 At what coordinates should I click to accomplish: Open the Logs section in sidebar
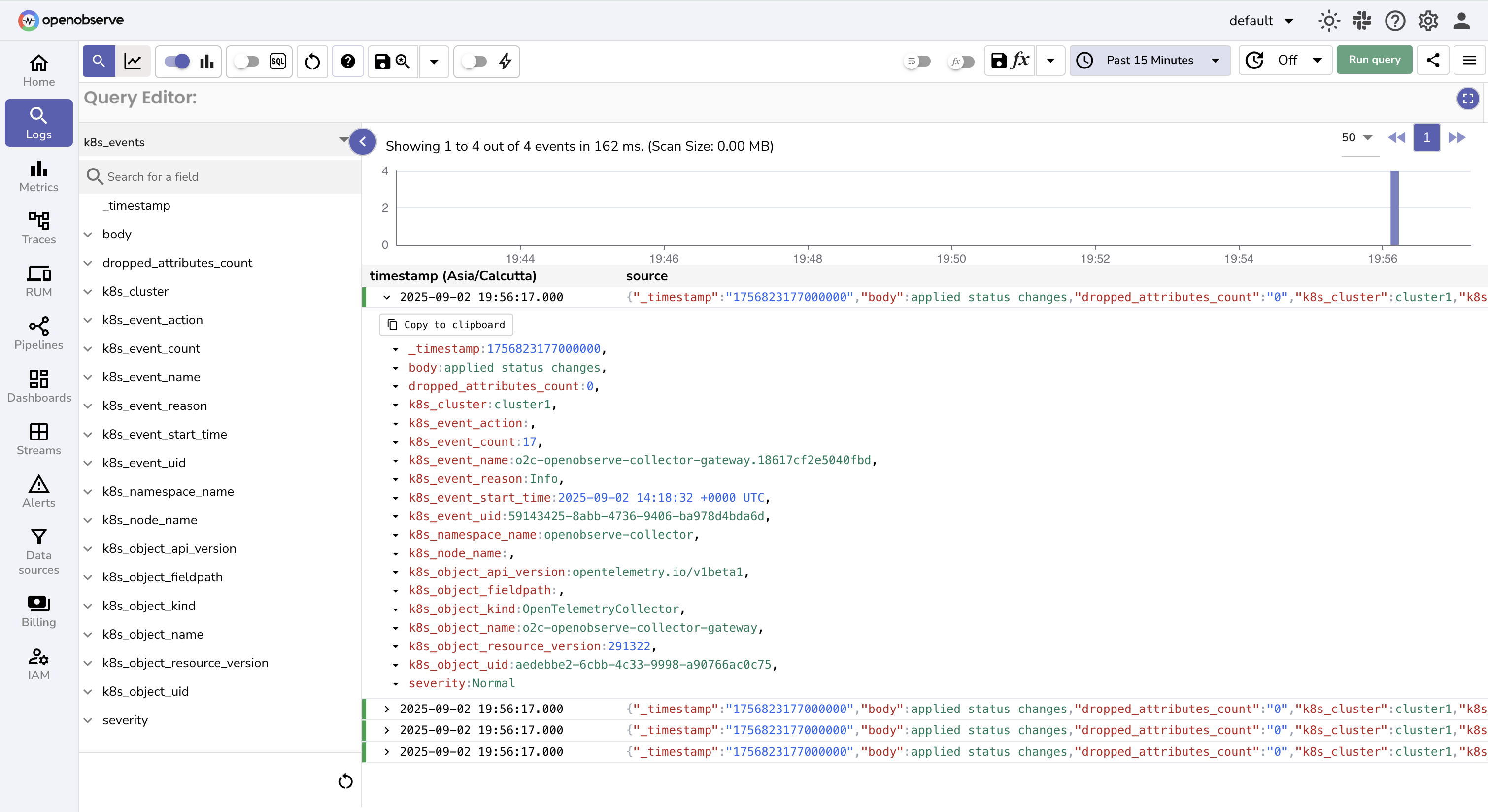coord(38,122)
